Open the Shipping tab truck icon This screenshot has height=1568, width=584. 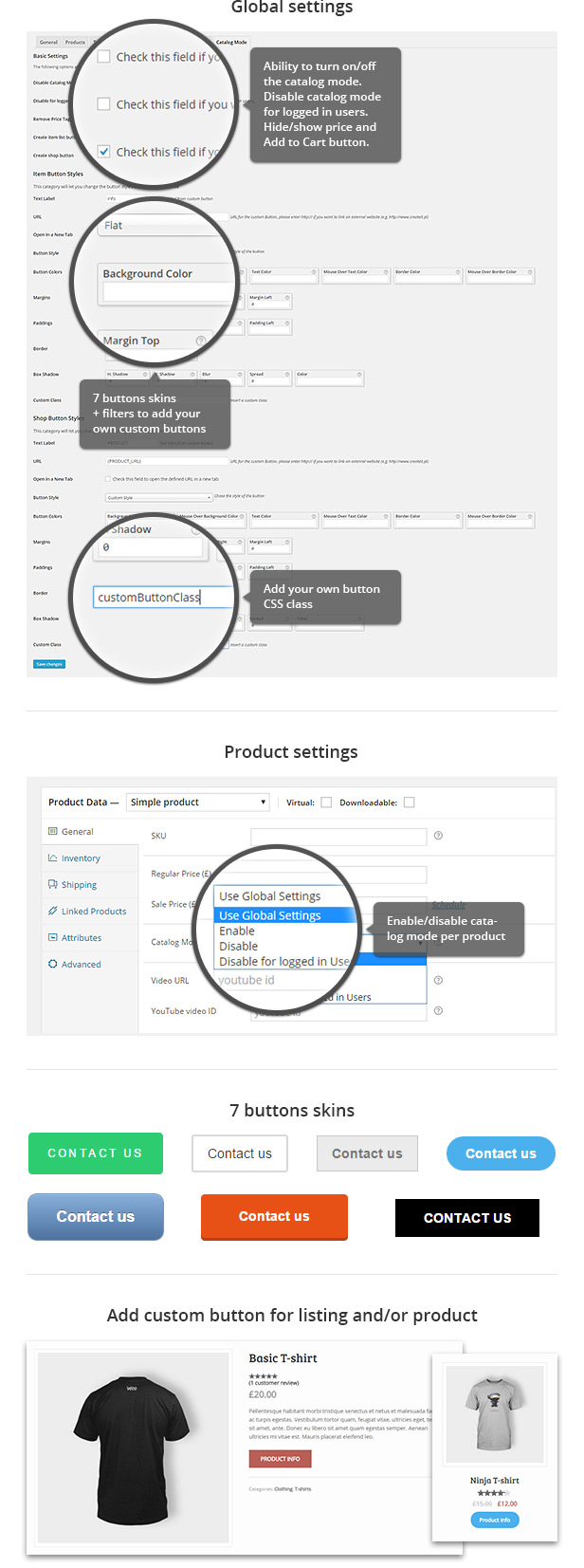click(x=53, y=884)
